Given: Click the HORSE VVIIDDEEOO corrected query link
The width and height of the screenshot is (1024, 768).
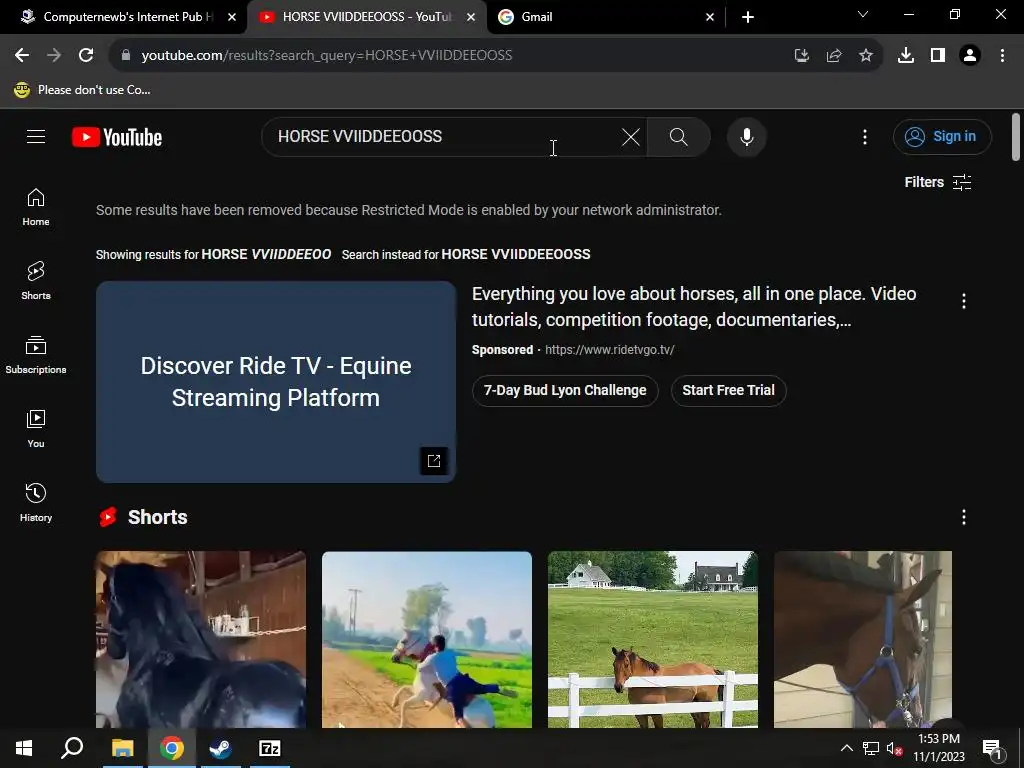Looking at the screenshot, I should point(266,254).
